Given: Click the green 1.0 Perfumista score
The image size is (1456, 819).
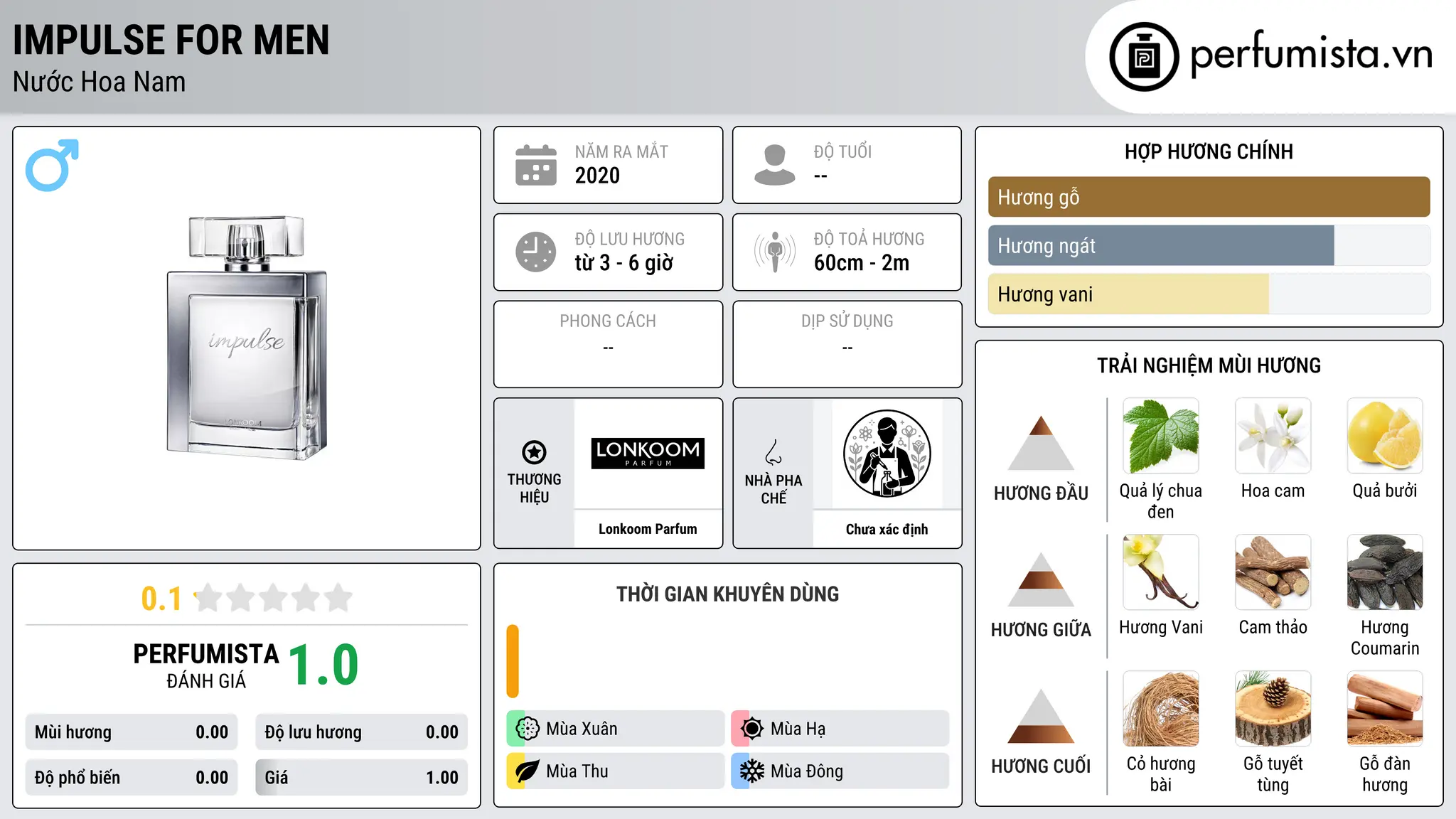Looking at the screenshot, I should coord(323,665).
